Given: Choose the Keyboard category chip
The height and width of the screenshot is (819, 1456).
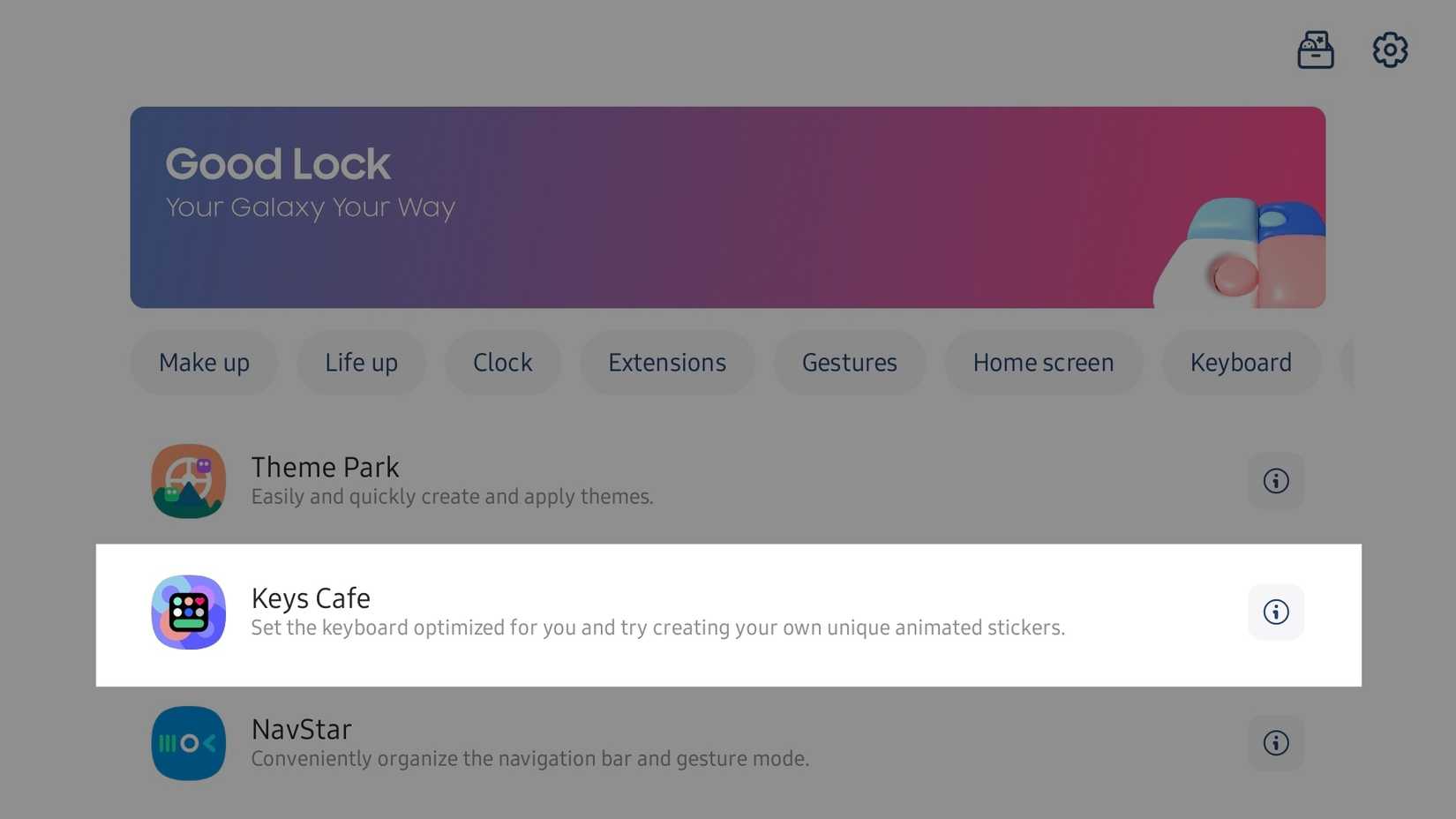Looking at the screenshot, I should [x=1241, y=363].
